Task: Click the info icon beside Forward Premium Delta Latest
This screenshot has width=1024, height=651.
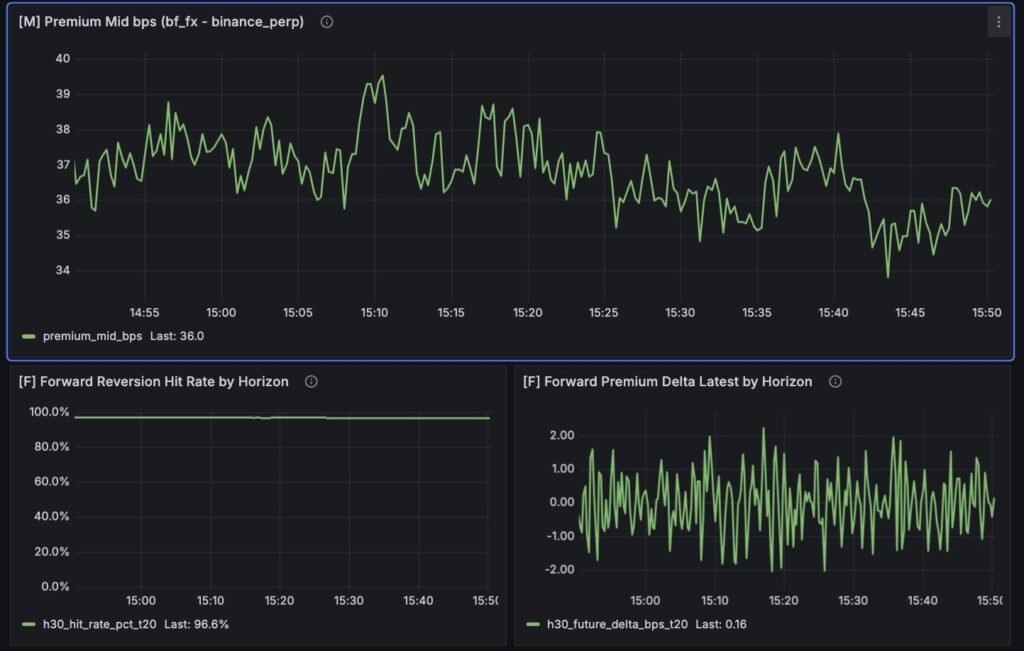Action: tap(835, 382)
